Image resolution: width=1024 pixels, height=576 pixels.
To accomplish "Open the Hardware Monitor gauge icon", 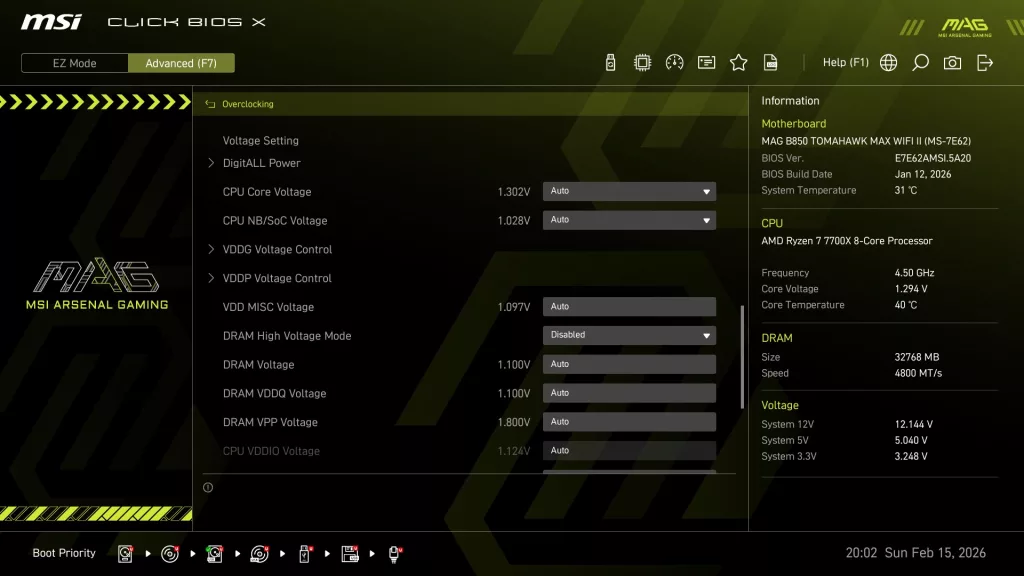I will pos(674,62).
